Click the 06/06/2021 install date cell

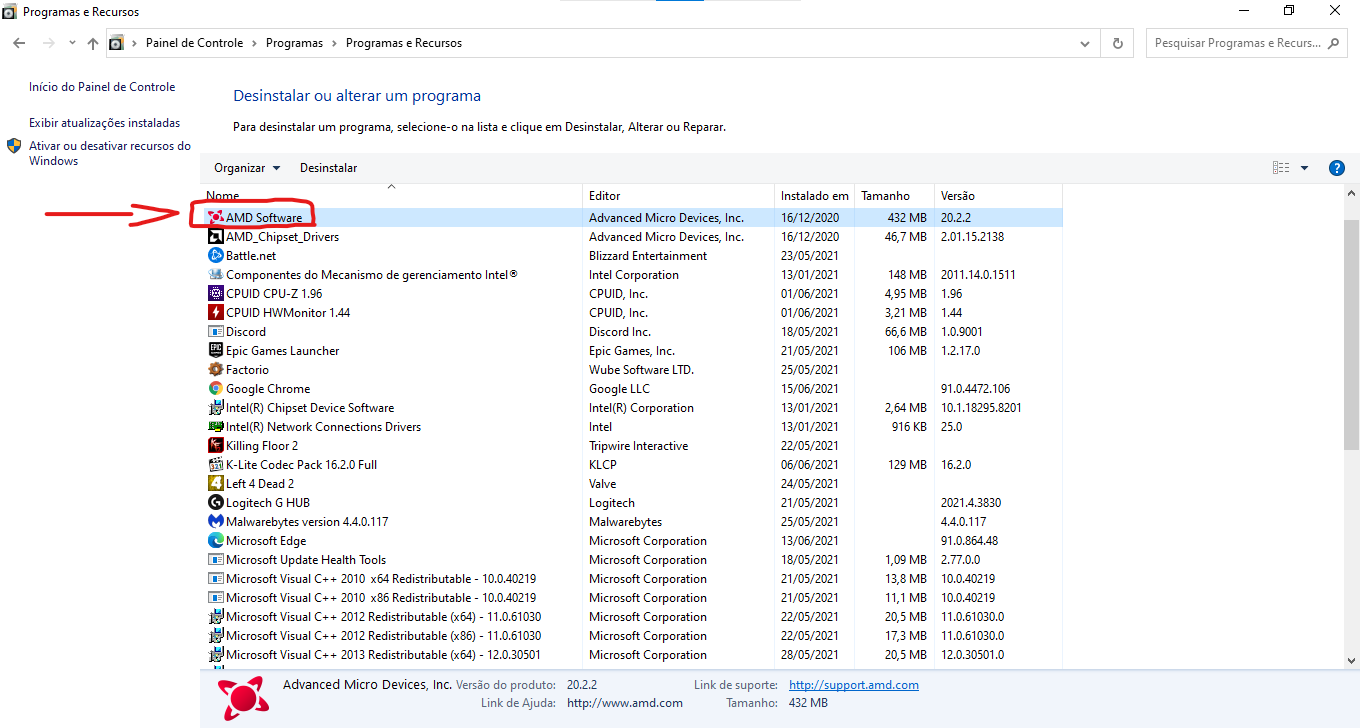tap(810, 465)
